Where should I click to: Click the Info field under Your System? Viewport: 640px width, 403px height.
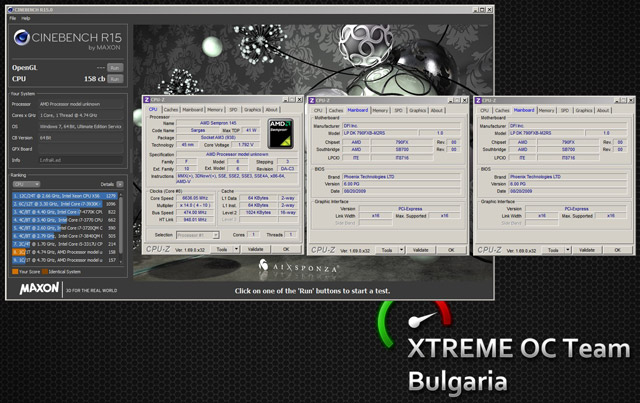(x=81, y=160)
